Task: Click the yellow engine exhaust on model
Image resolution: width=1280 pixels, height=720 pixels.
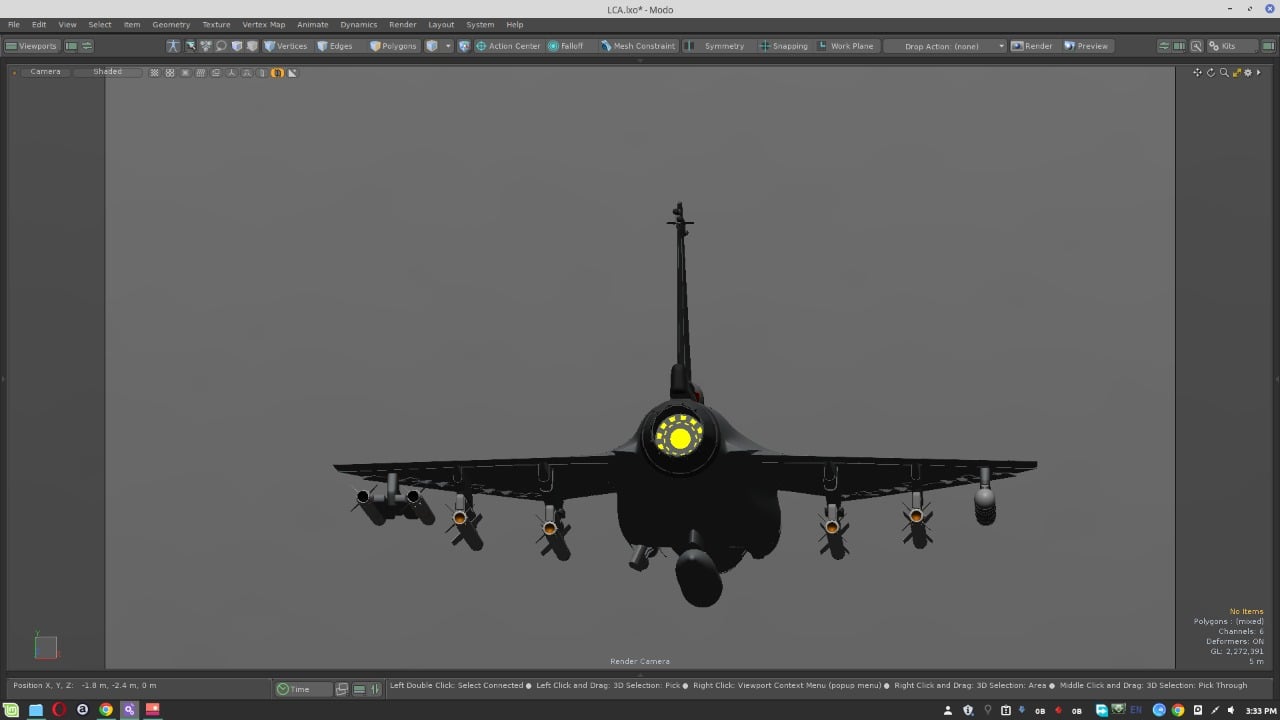Action: point(680,437)
